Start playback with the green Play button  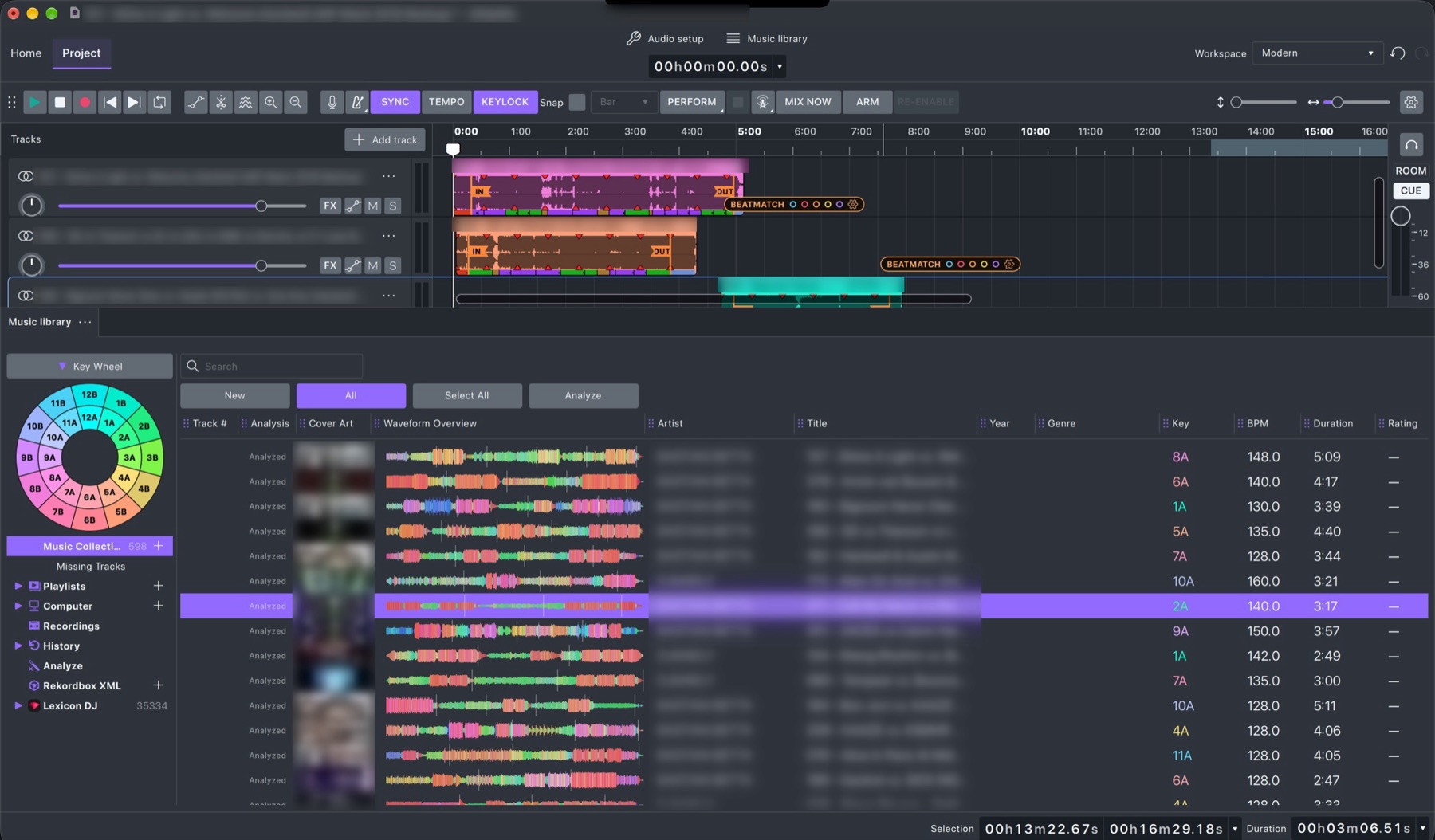pos(34,102)
